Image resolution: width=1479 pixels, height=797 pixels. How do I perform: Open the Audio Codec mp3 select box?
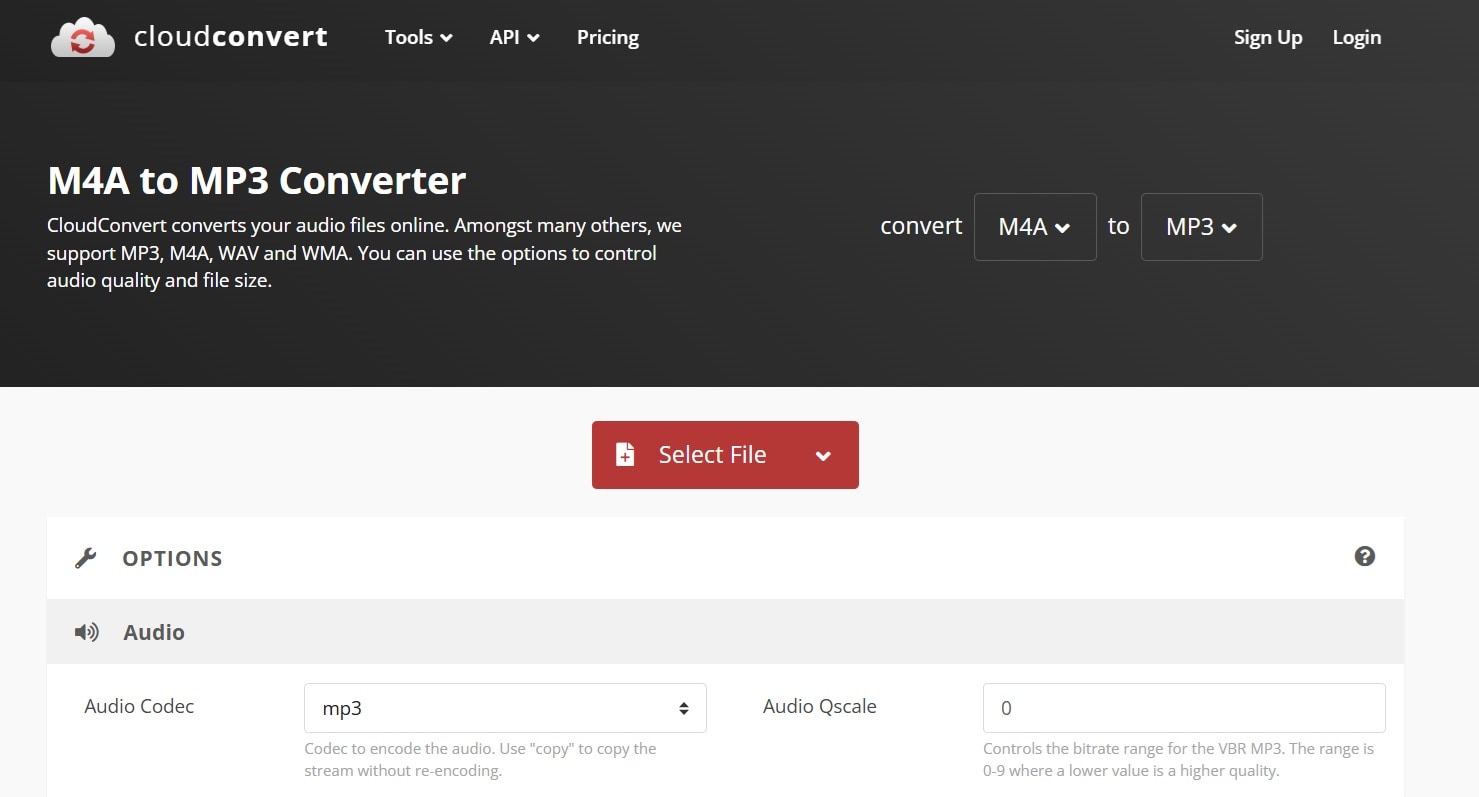(505, 708)
